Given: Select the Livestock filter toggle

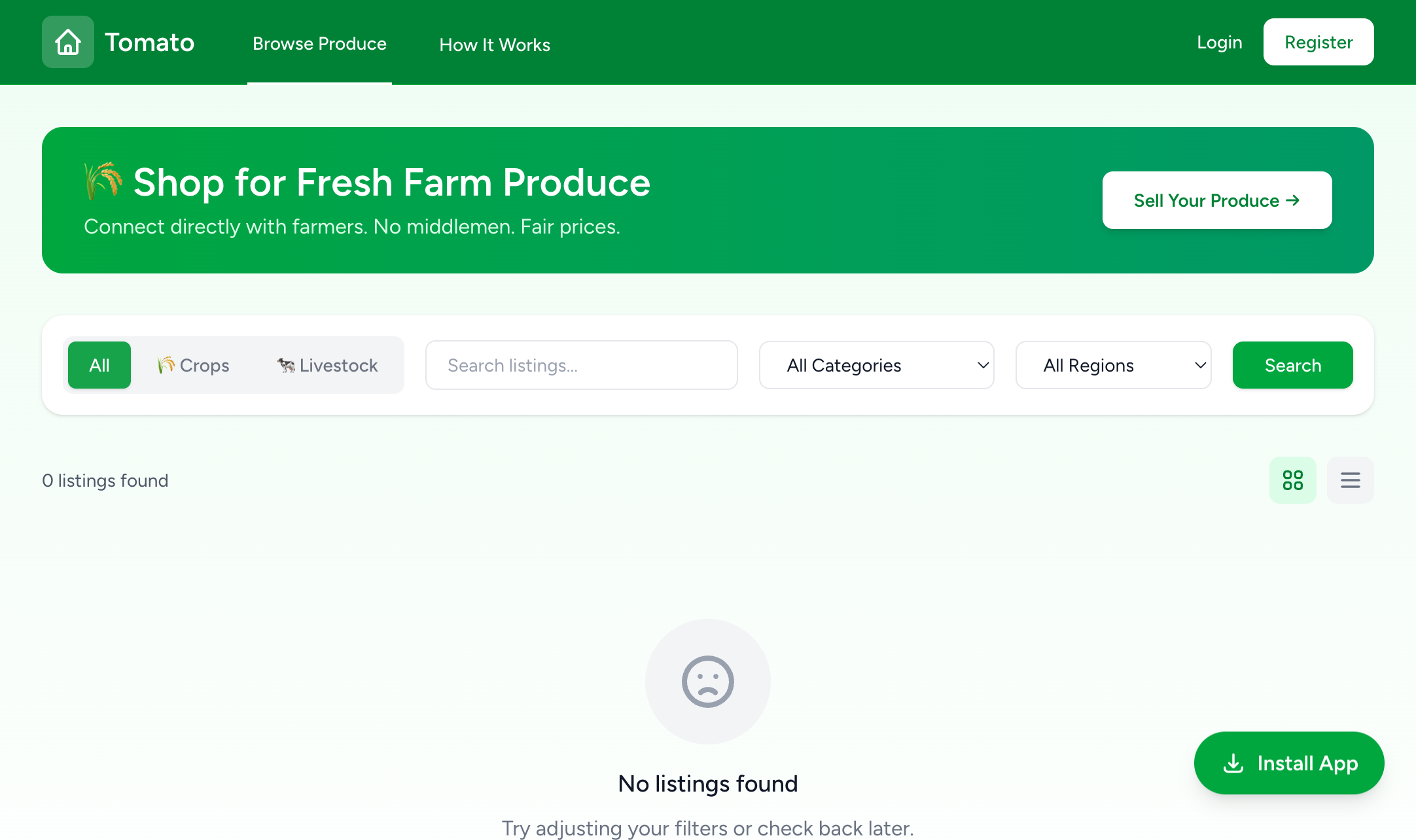Looking at the screenshot, I should pyautogui.click(x=327, y=365).
